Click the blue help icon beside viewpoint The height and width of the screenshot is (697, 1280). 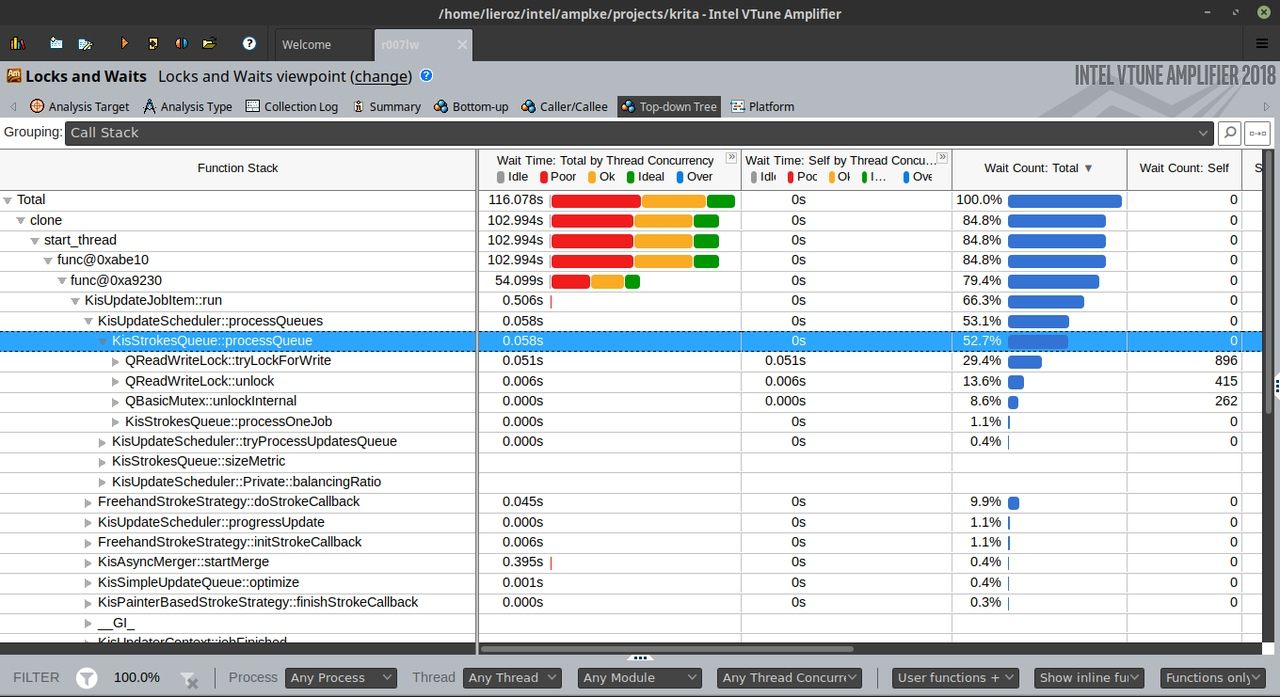pos(426,76)
